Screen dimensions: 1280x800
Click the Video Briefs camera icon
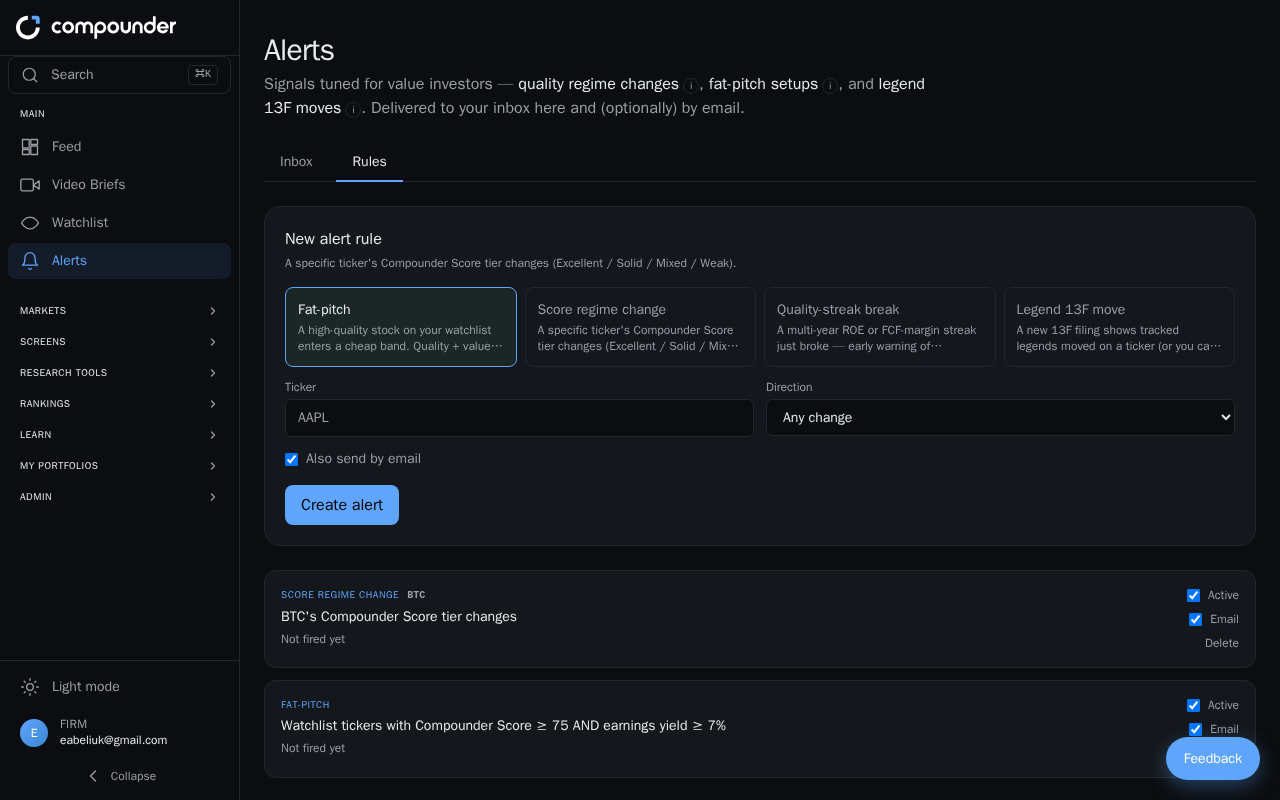30,185
